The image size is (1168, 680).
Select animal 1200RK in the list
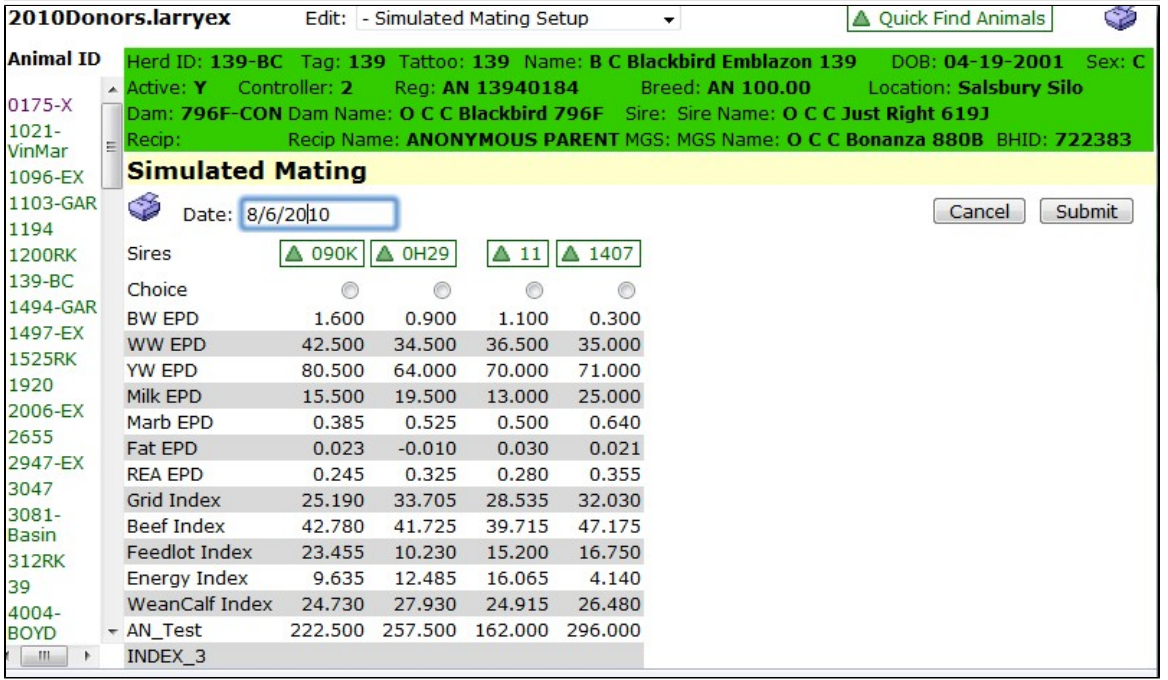[x=42, y=255]
